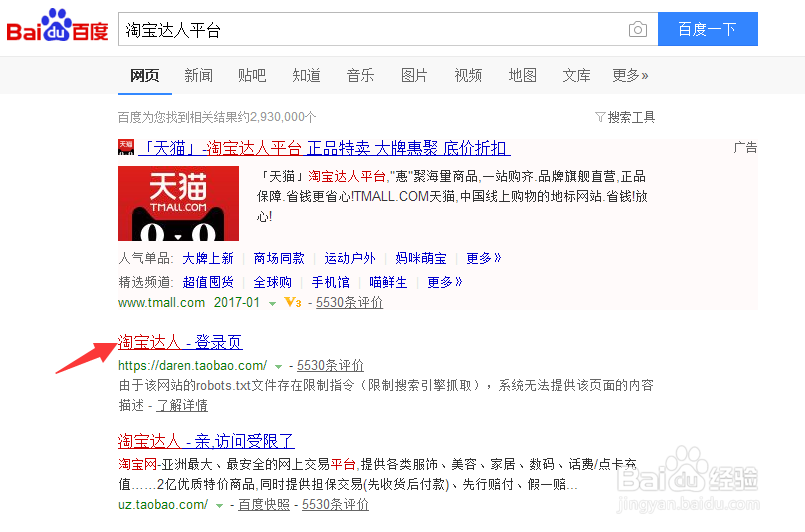The image size is (805, 532).
Task: Open the 商场同款 link
Action: tap(279, 258)
